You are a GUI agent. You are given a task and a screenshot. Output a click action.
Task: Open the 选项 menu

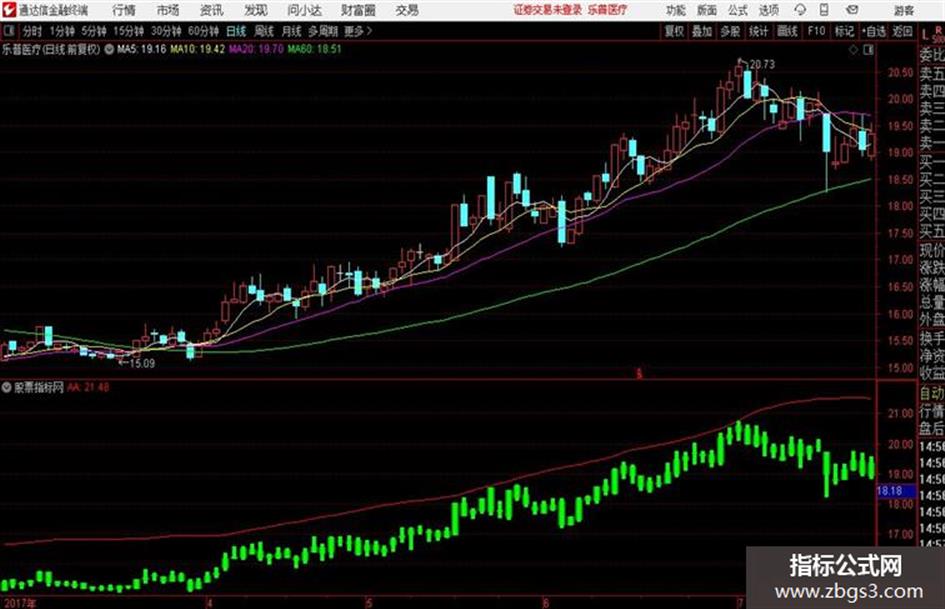[768, 10]
